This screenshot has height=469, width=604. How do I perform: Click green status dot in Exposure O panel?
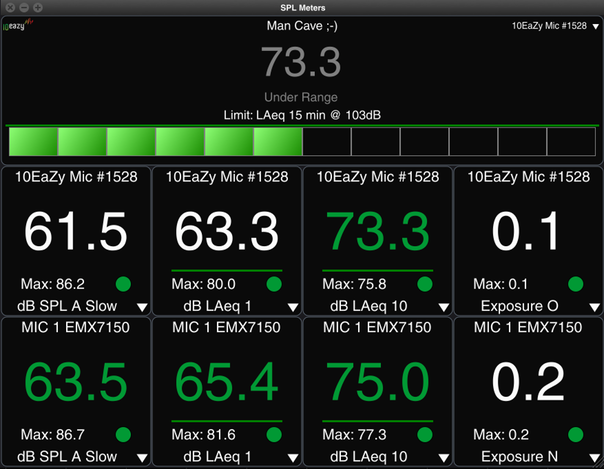(575, 284)
